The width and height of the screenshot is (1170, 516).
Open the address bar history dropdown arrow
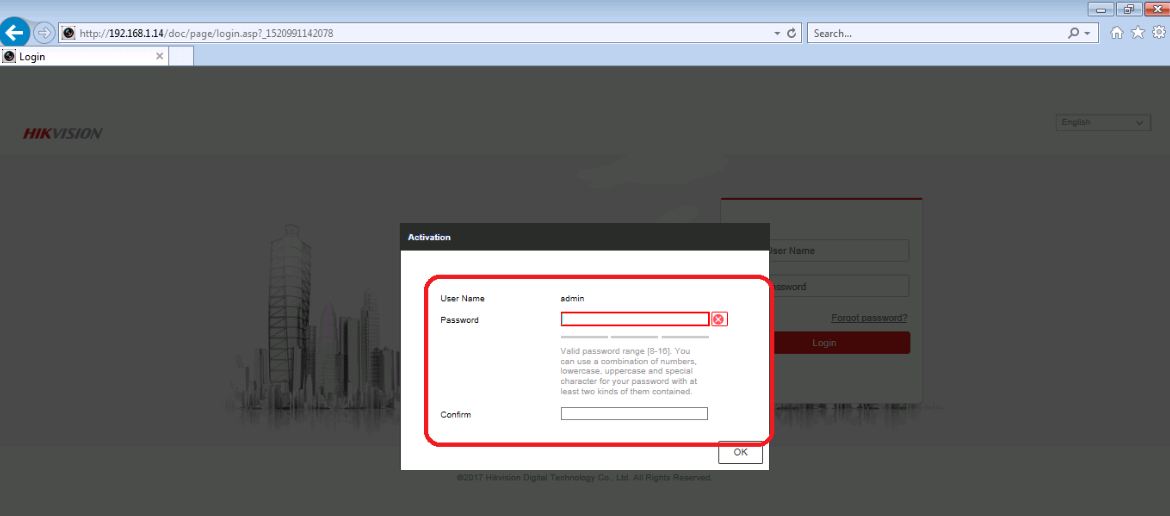point(777,34)
